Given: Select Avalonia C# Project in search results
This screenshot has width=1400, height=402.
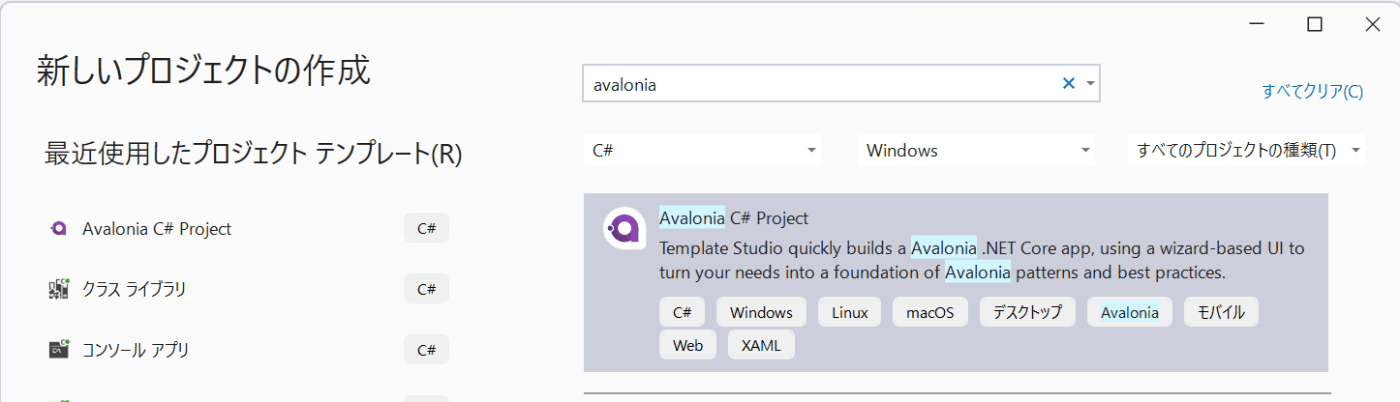Looking at the screenshot, I should (956, 282).
